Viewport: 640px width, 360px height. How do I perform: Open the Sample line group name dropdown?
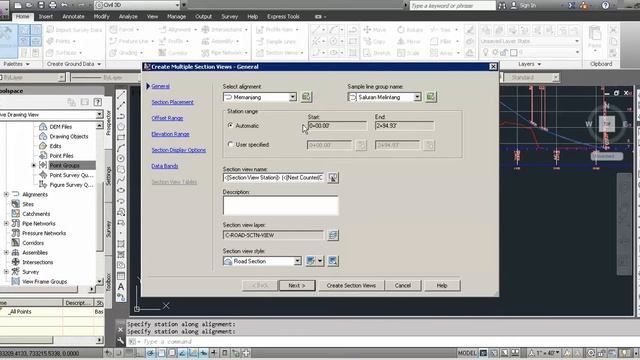point(417,97)
